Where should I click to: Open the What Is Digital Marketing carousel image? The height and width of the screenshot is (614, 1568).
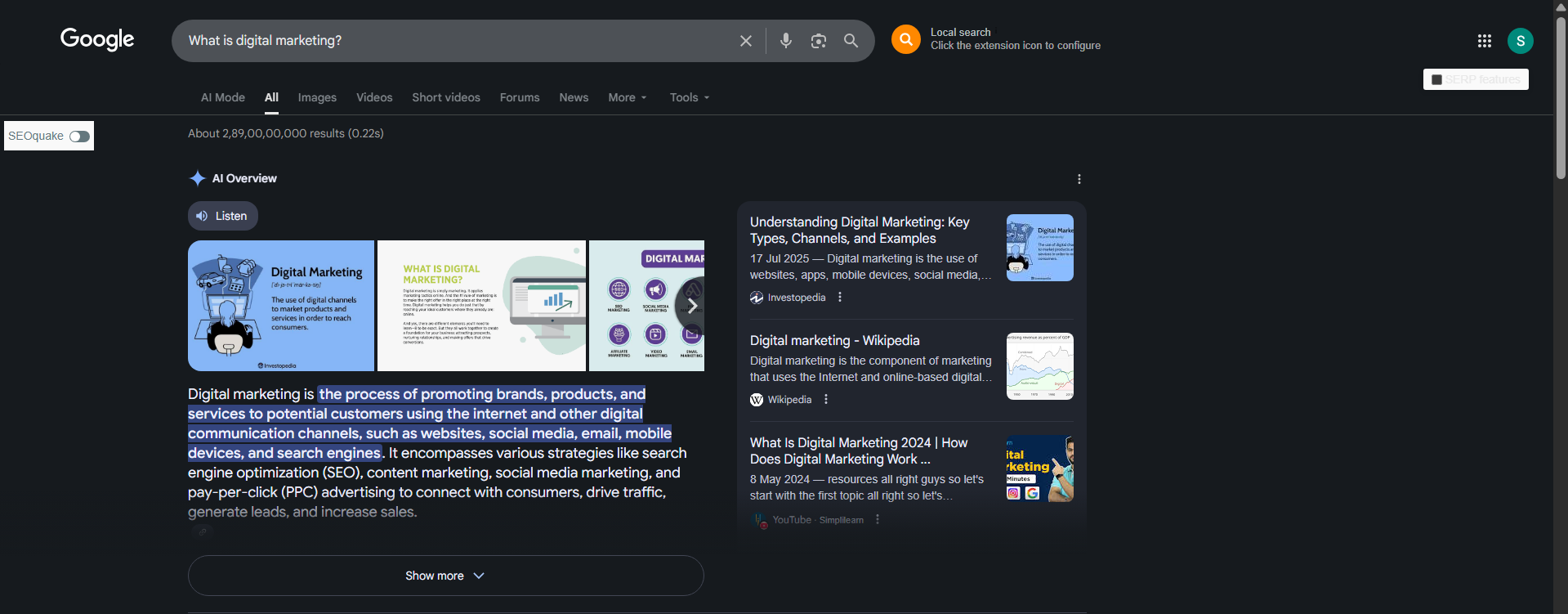(x=481, y=306)
